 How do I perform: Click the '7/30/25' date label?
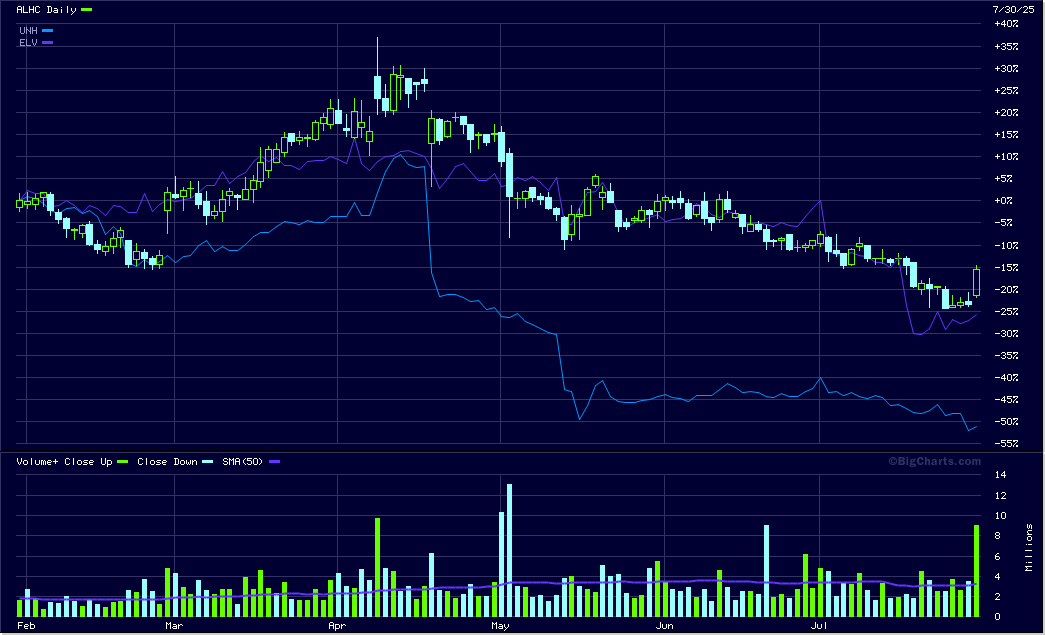click(1013, 9)
